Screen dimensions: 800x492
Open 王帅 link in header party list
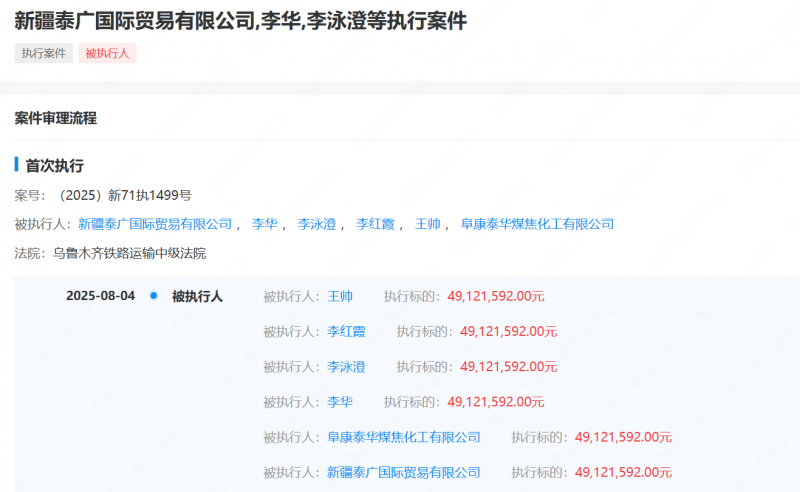(428, 224)
